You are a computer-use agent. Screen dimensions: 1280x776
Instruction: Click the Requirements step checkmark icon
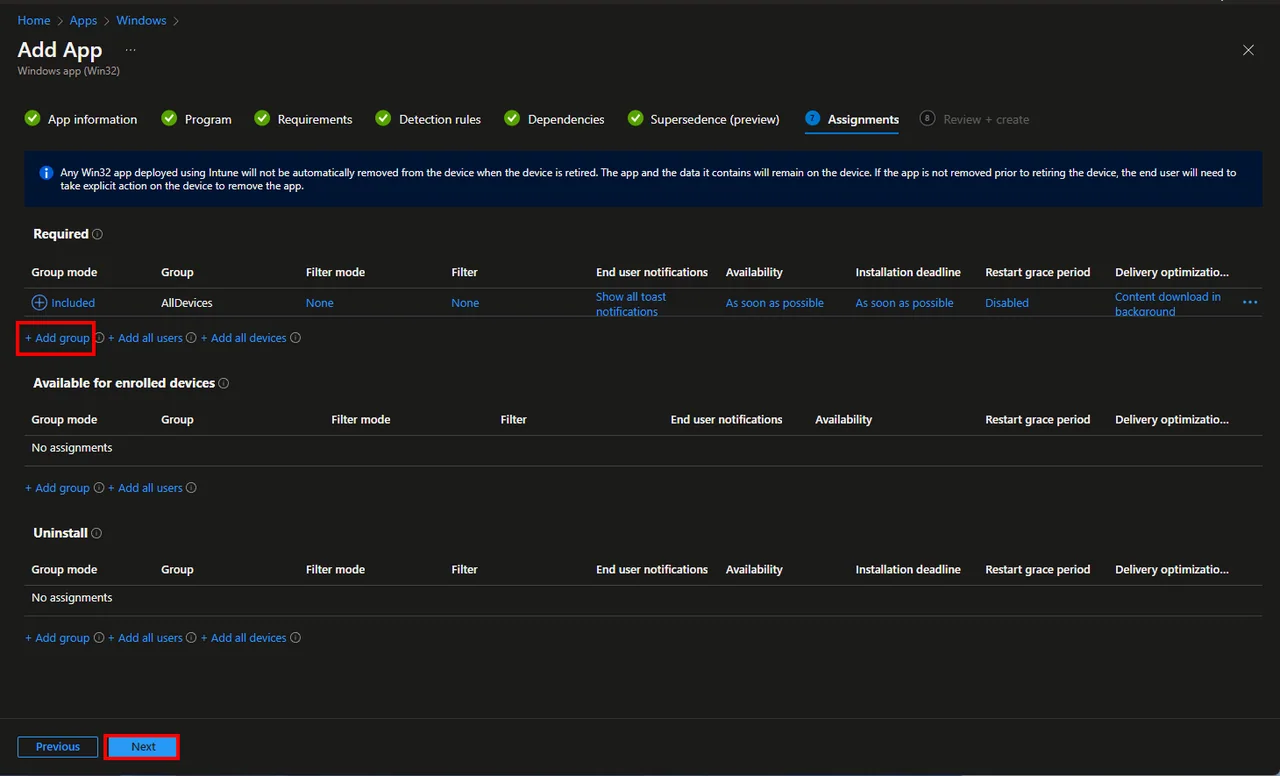pos(262,118)
